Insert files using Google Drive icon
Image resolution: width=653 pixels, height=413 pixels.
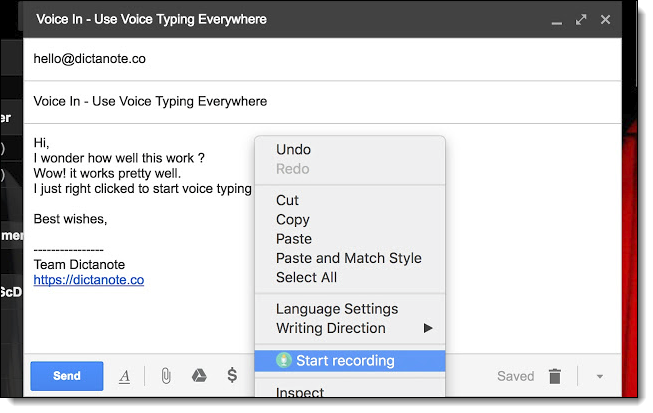[x=199, y=376]
